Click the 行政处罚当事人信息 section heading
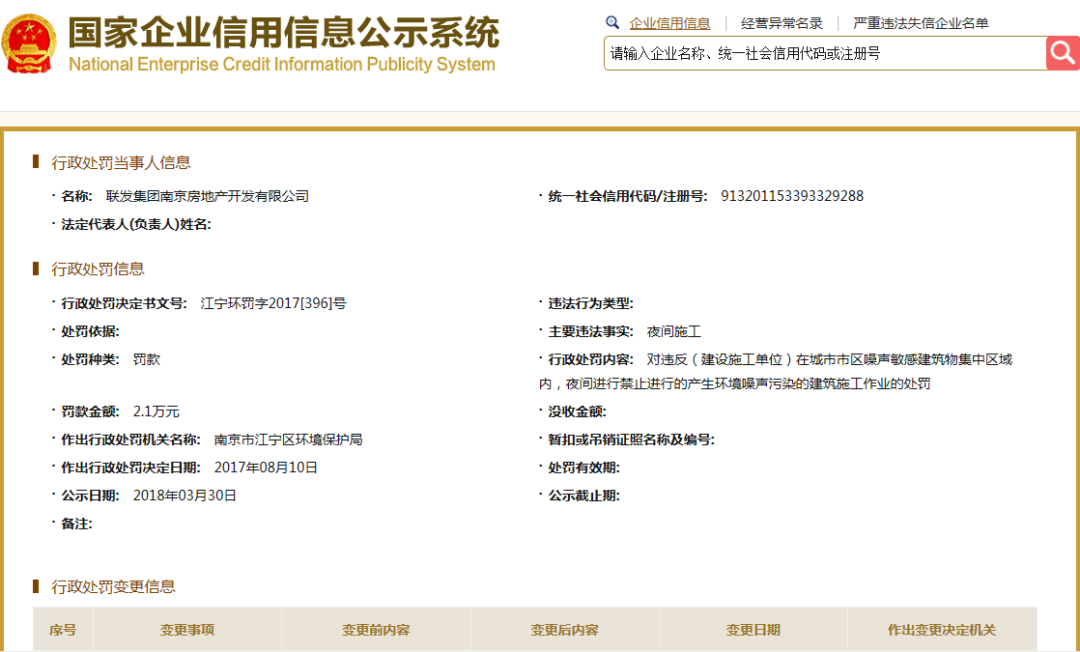Screen dimensions: 1080x652 click(121, 162)
